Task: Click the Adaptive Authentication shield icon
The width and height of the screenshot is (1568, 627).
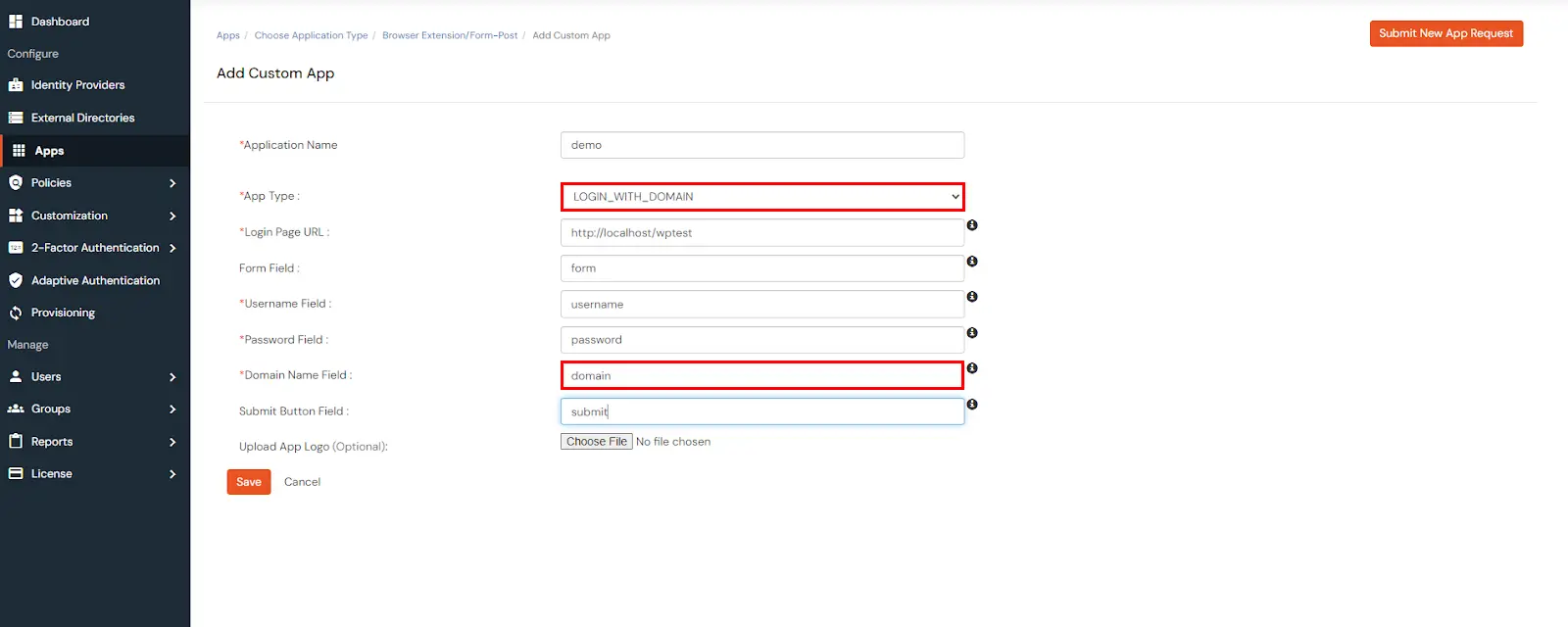Action: point(16,280)
